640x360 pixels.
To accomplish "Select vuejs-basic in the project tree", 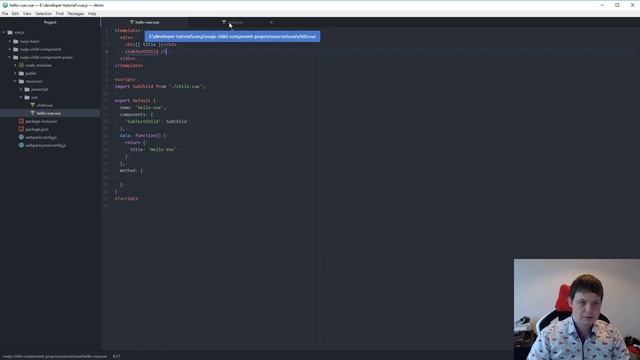I will pyautogui.click(x=29, y=41).
